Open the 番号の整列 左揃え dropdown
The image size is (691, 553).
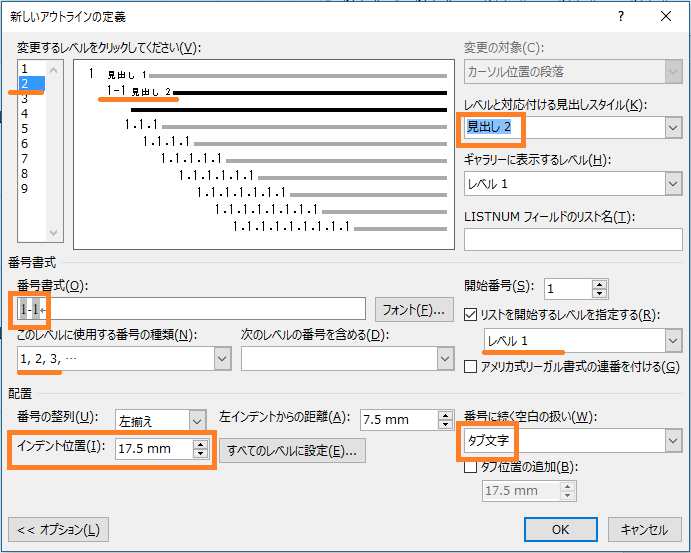point(197,421)
